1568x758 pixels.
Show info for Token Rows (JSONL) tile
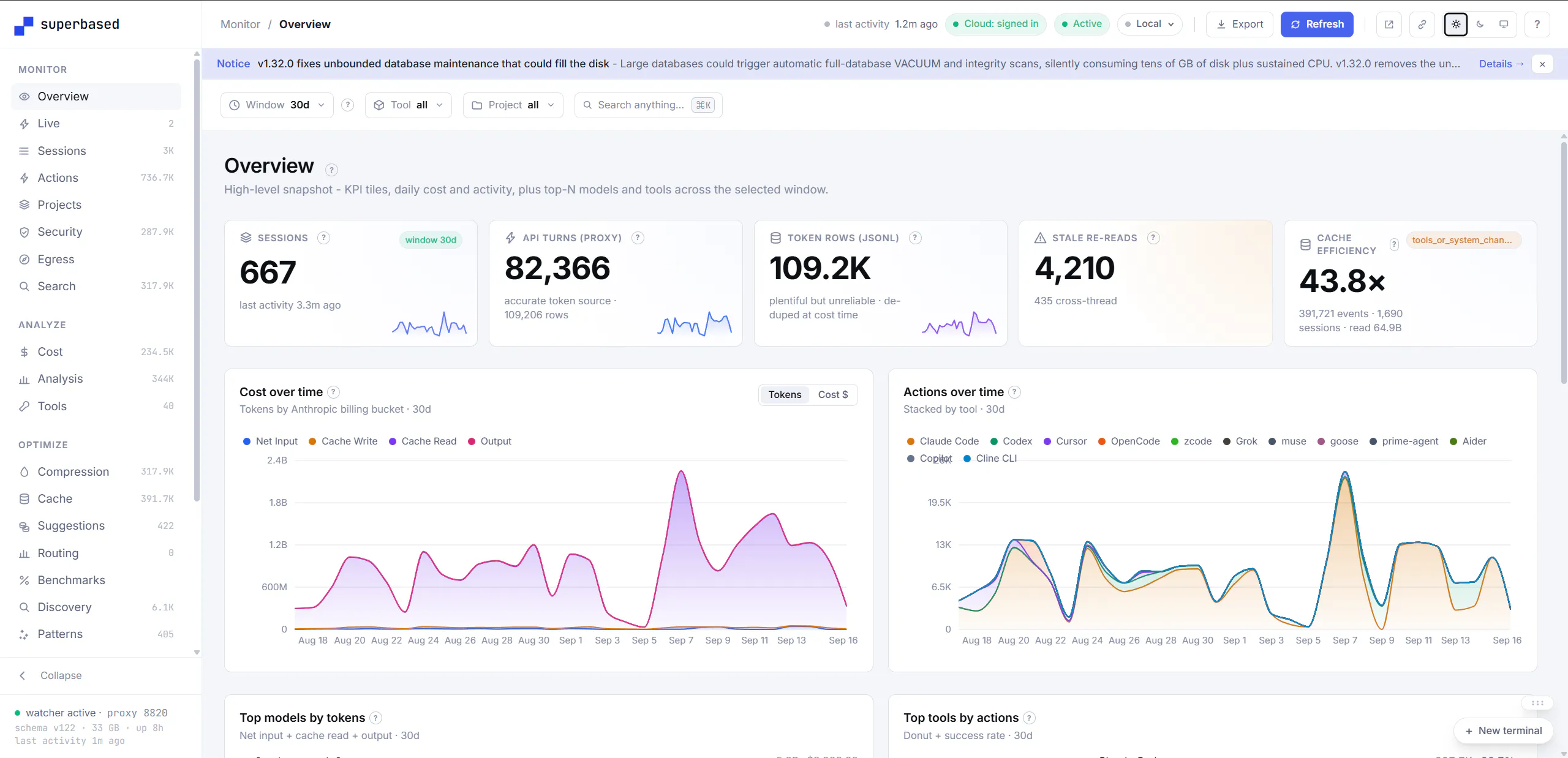pyautogui.click(x=915, y=238)
